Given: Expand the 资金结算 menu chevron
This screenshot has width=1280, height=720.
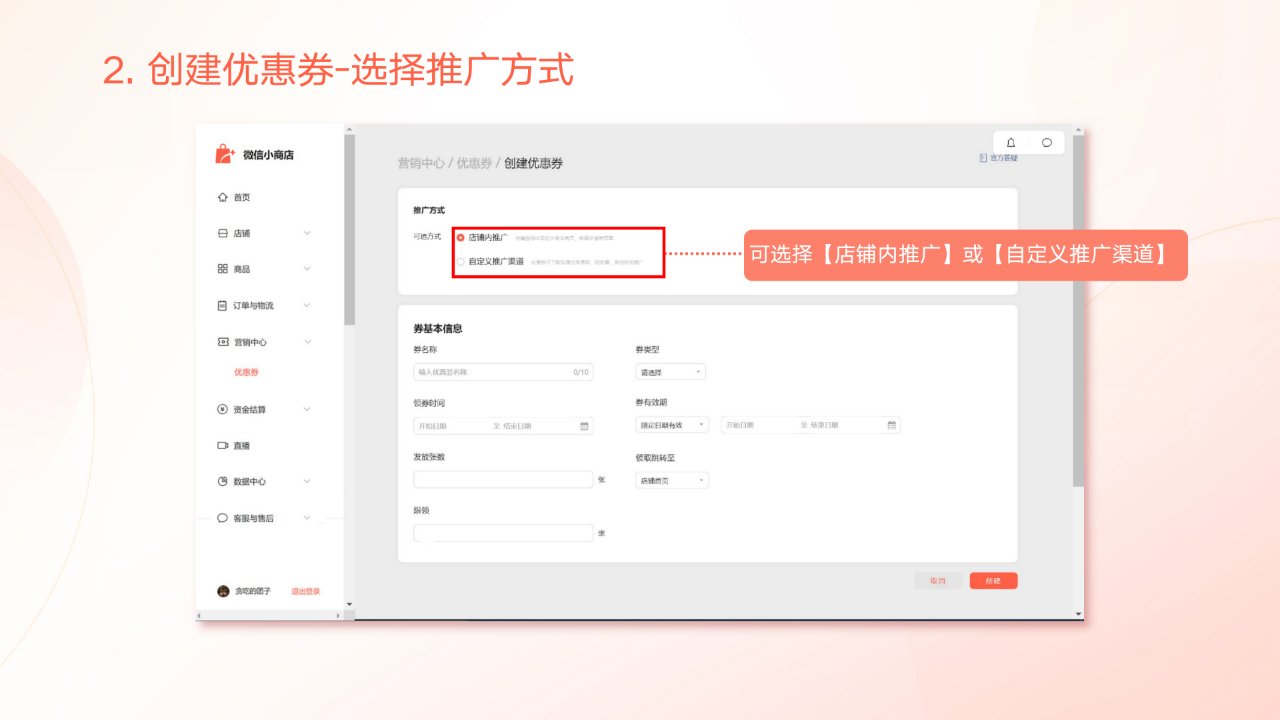Looking at the screenshot, I should [307, 409].
